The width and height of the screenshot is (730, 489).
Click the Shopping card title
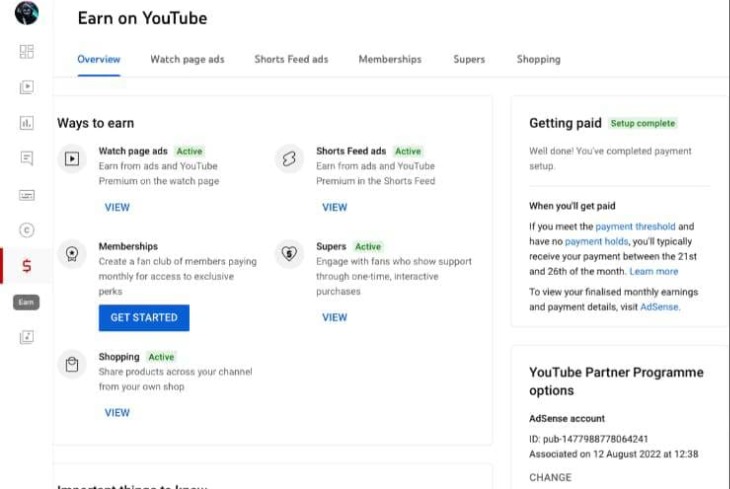[119, 357]
